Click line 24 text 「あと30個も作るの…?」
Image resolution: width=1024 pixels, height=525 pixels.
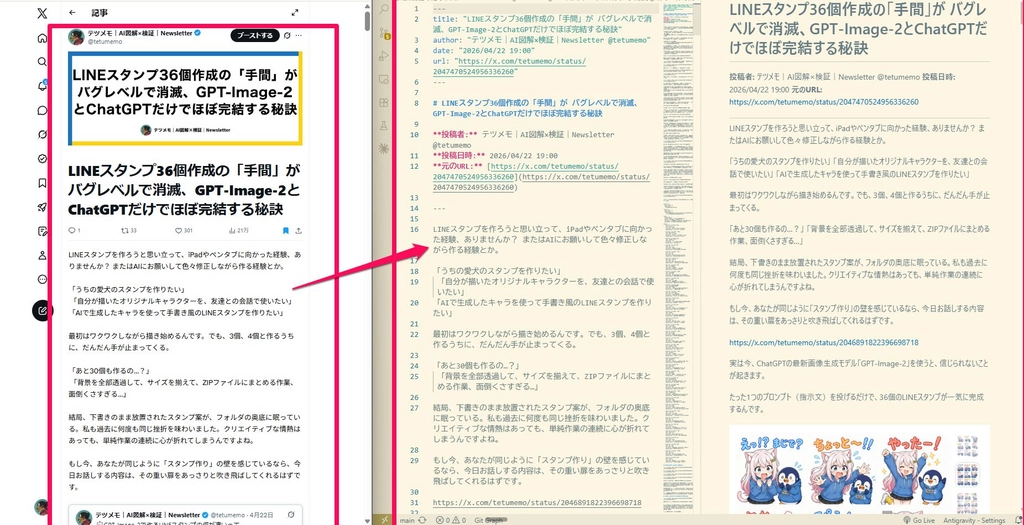coord(475,366)
